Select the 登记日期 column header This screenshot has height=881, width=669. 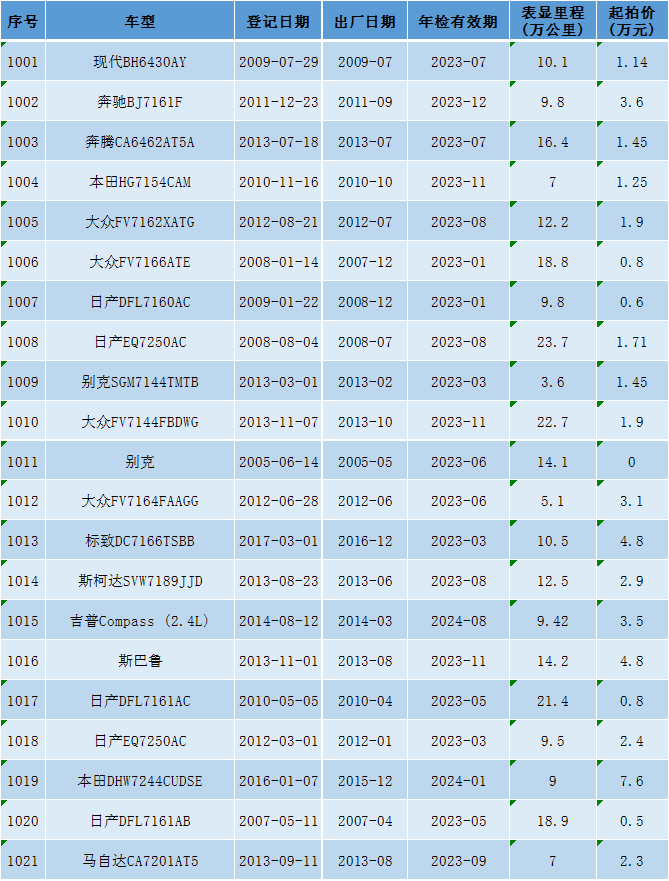click(x=278, y=21)
